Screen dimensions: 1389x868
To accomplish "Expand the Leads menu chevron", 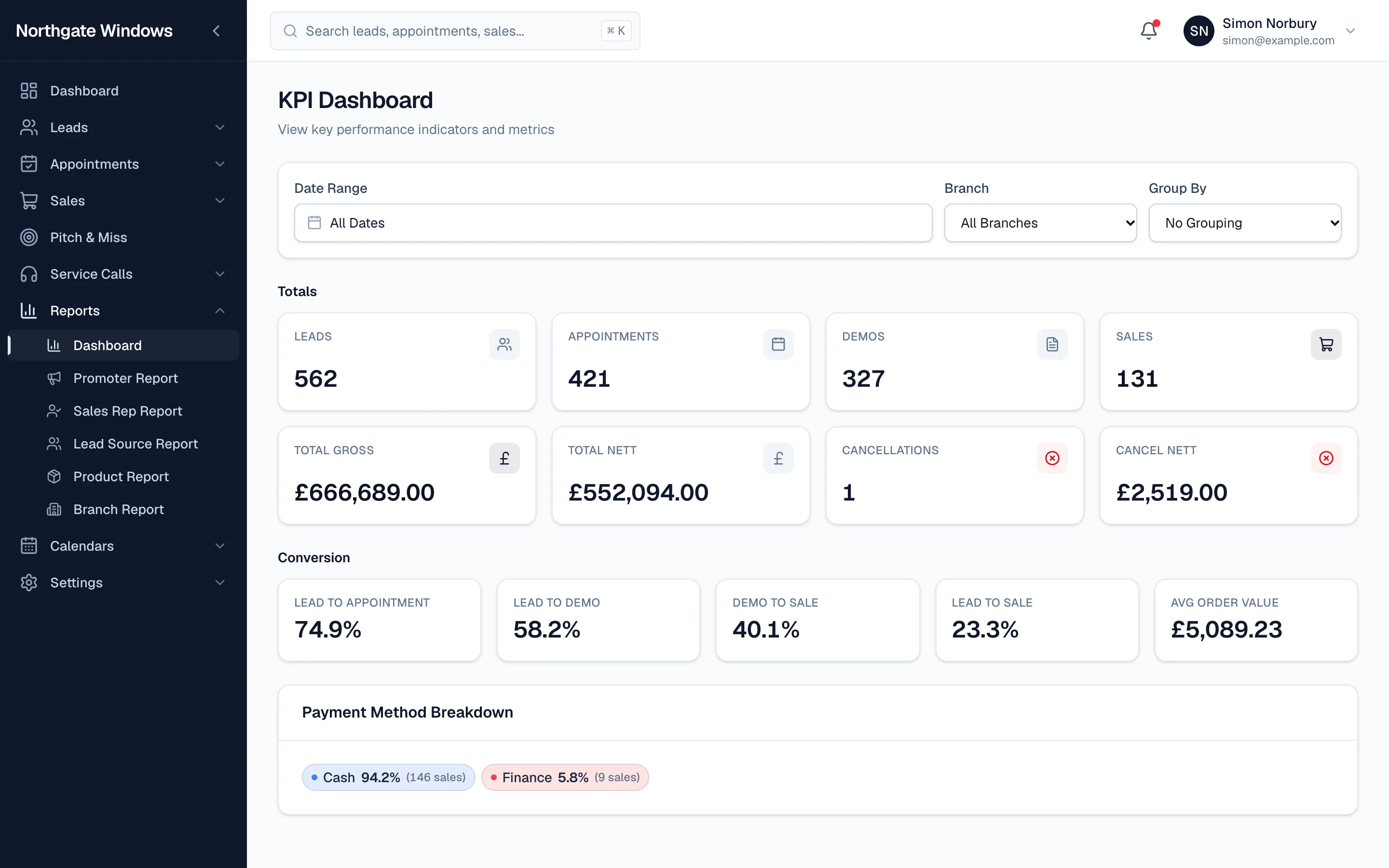I will coord(220,127).
